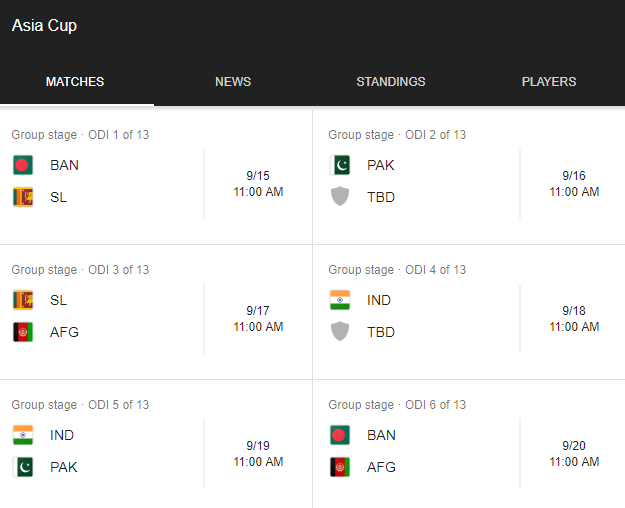Open the Asia Cup title
The width and height of the screenshot is (625, 508).
pos(44,26)
